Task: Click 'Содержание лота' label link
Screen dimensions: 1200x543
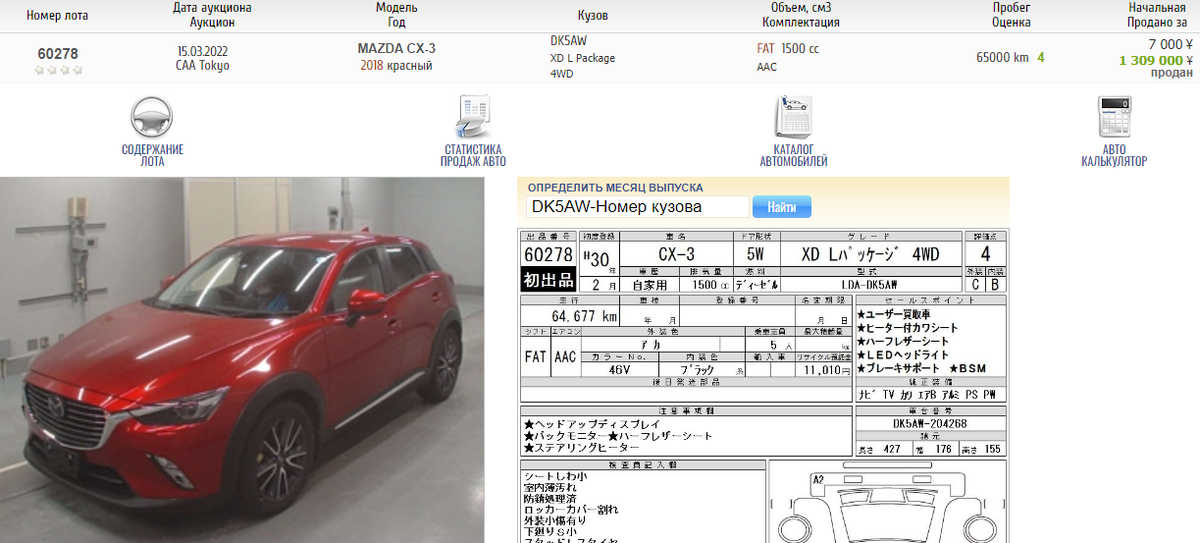Action: [x=153, y=155]
